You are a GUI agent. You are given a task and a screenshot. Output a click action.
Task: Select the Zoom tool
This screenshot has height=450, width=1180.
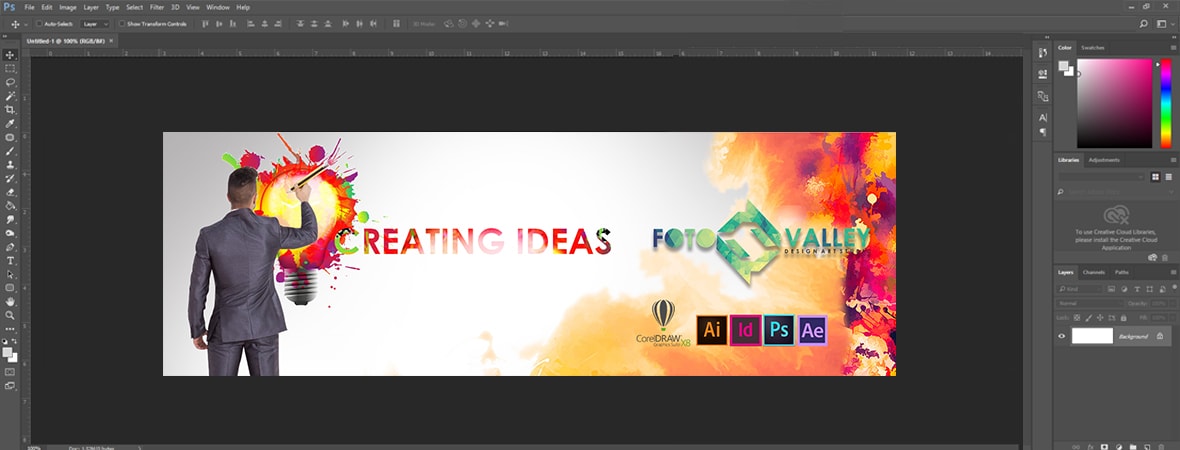click(11, 315)
